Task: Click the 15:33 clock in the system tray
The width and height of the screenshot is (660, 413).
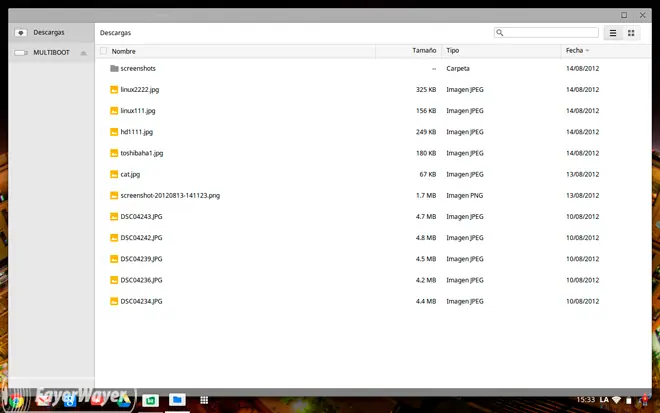Action: 585,400
